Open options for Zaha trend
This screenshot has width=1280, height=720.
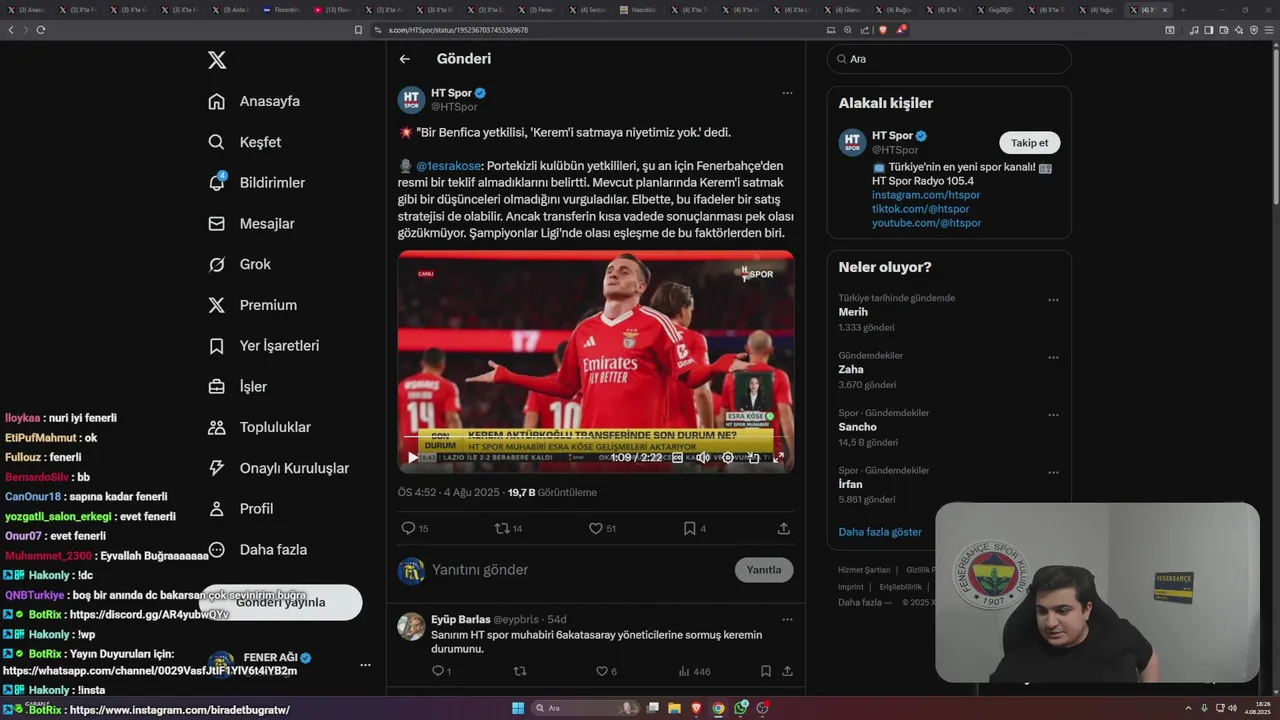tap(1053, 357)
